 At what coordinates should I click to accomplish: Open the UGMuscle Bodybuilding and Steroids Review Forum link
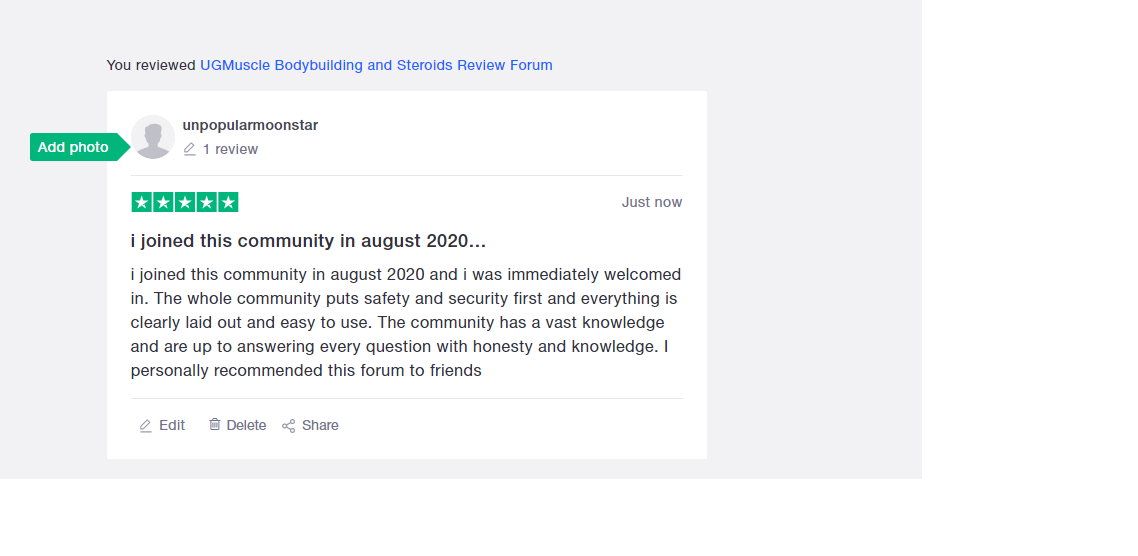(376, 65)
